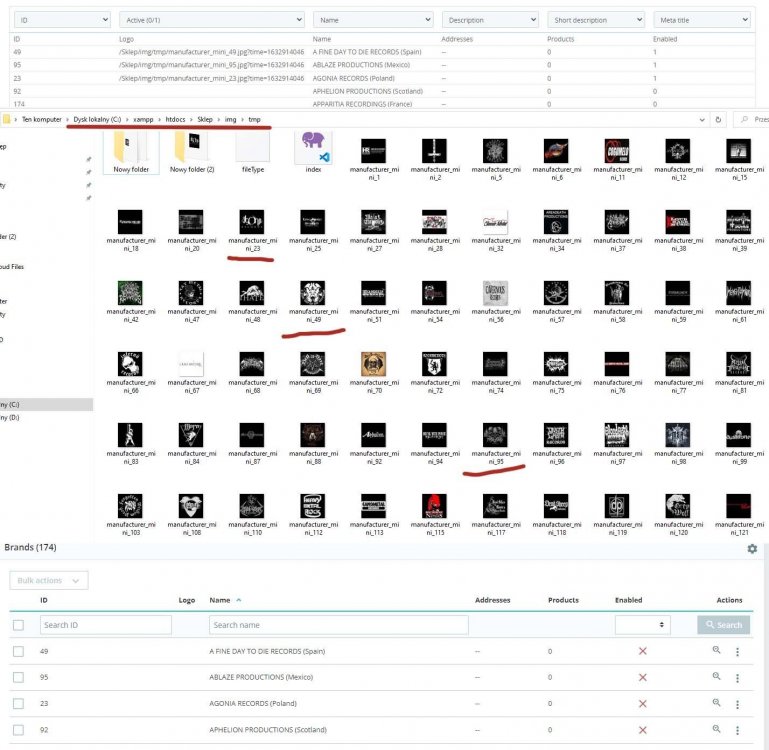This screenshot has width=769, height=750.
Task: Open the Short description dropdown
Action: pos(596,20)
